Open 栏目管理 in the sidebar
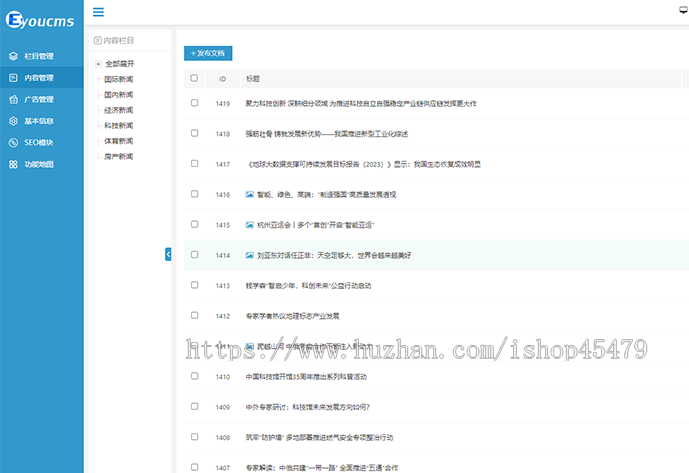 (42, 56)
